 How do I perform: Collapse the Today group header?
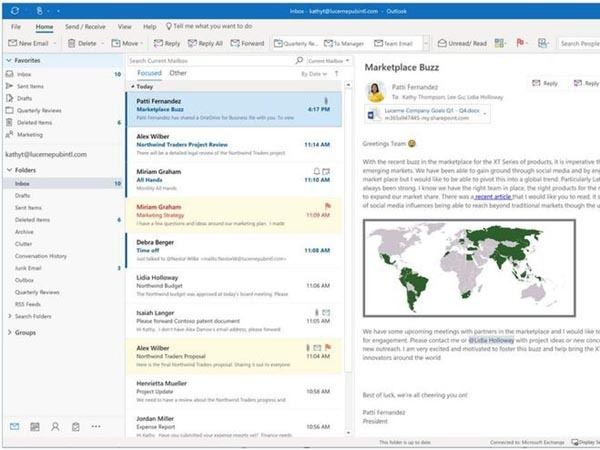click(x=133, y=87)
